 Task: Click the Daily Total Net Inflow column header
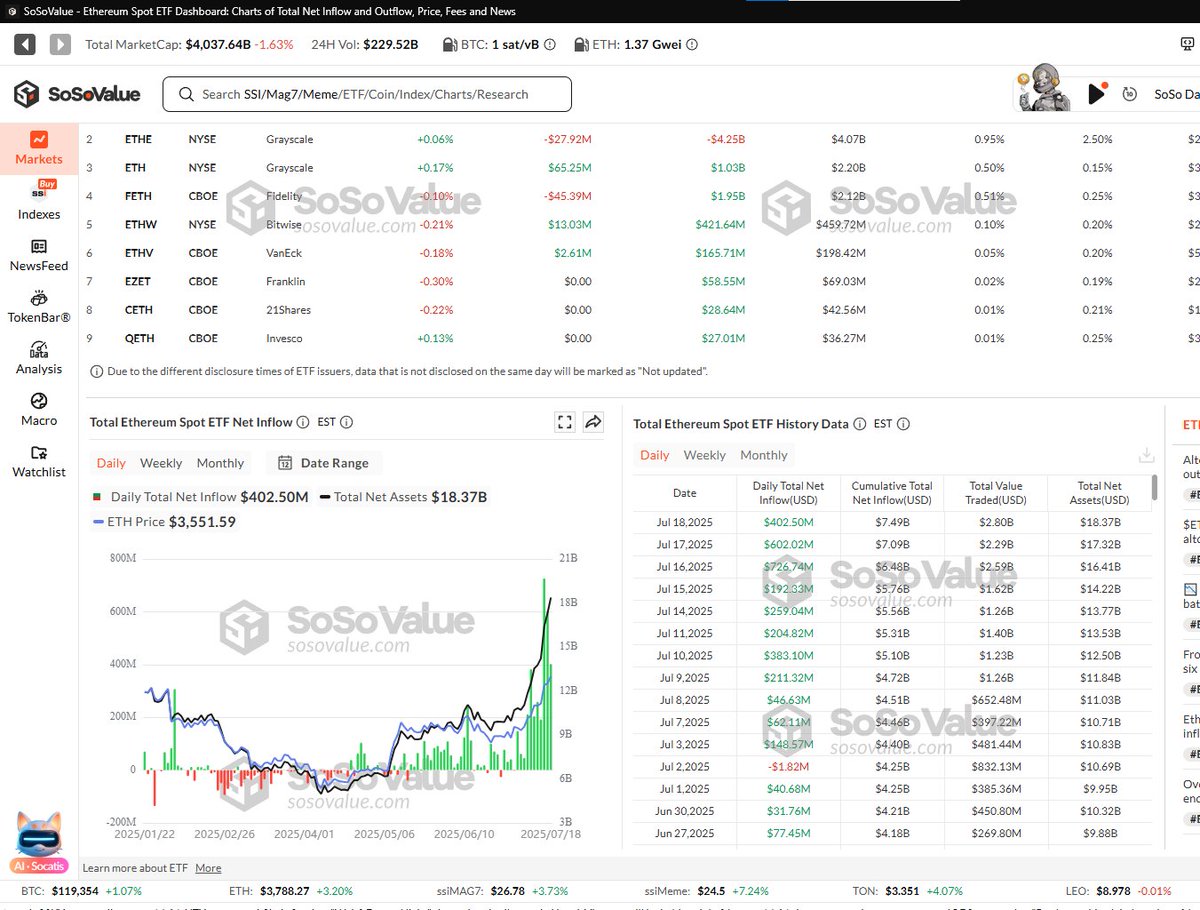coord(788,493)
